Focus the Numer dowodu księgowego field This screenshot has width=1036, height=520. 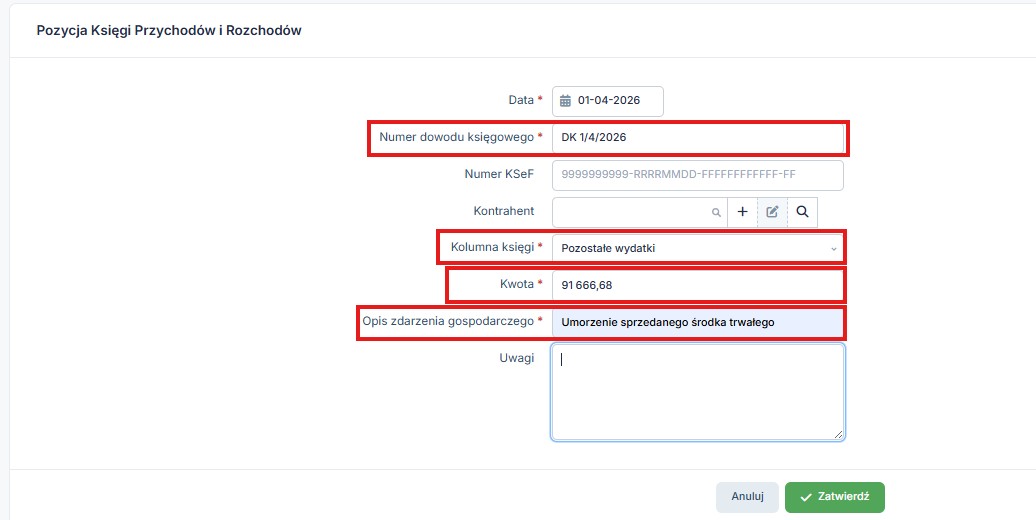coord(696,137)
